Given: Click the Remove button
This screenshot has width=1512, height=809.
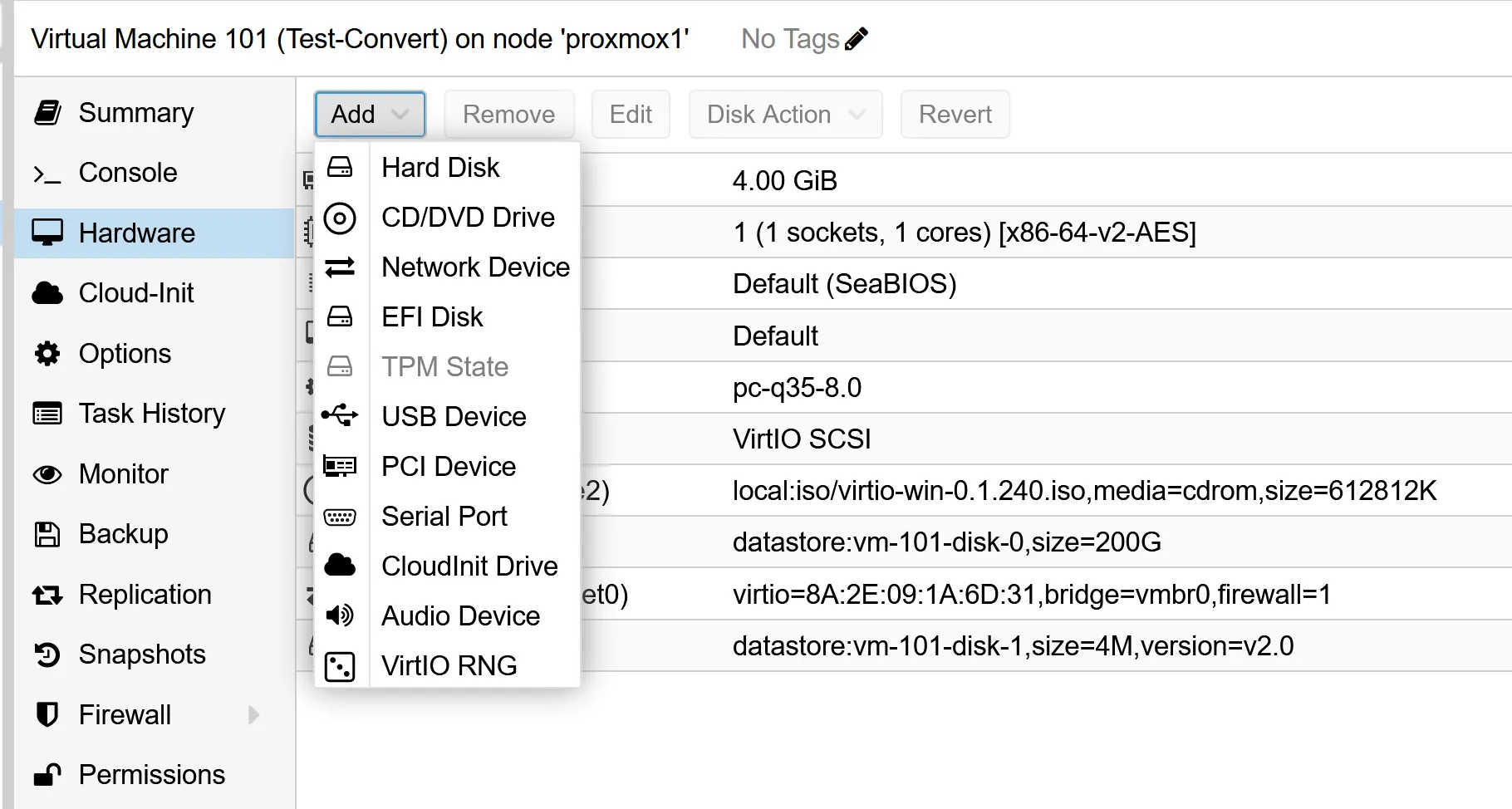Looking at the screenshot, I should (508, 114).
